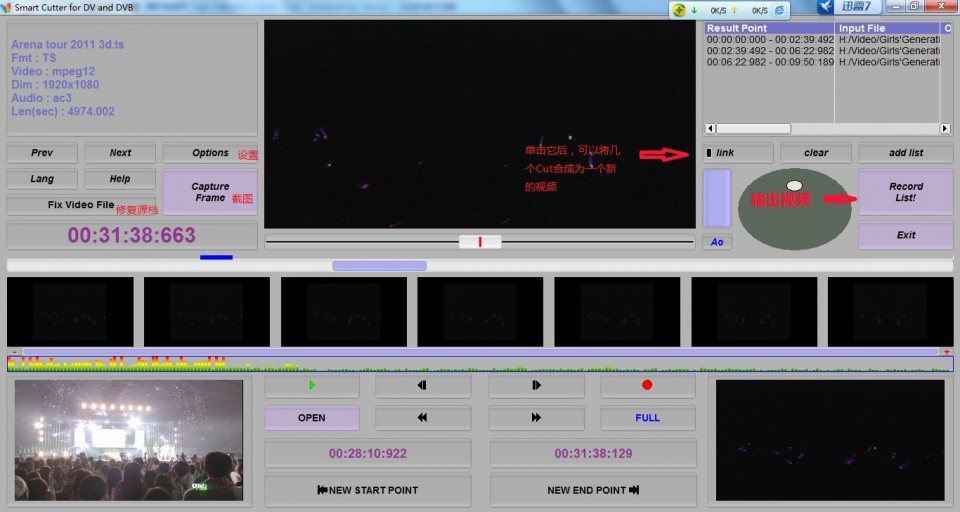960x512 pixels.
Task: Open a video file with OPEN button
Action: 312,418
